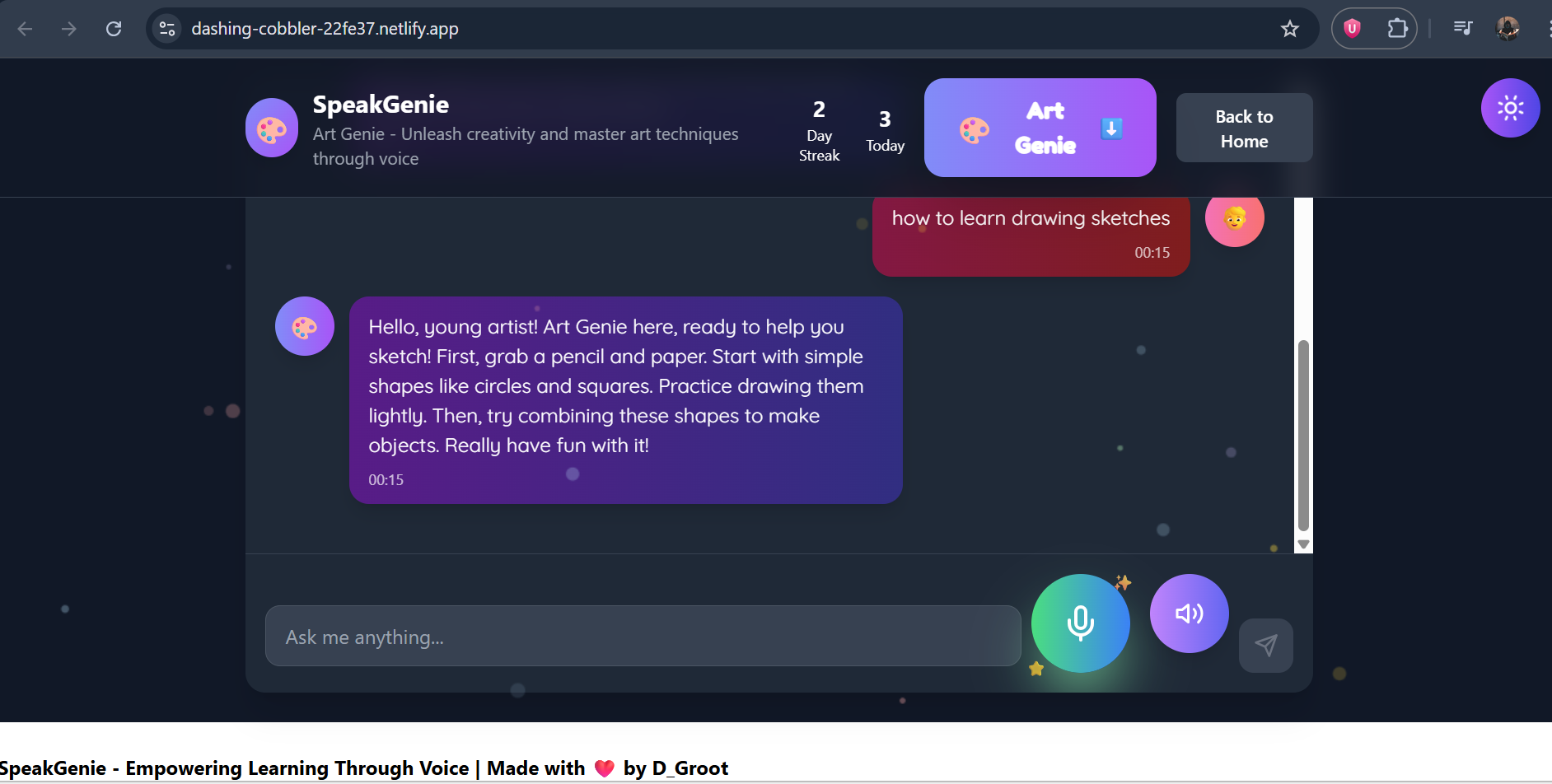
Task: Click the chat scrollbar down arrow
Action: [1303, 544]
